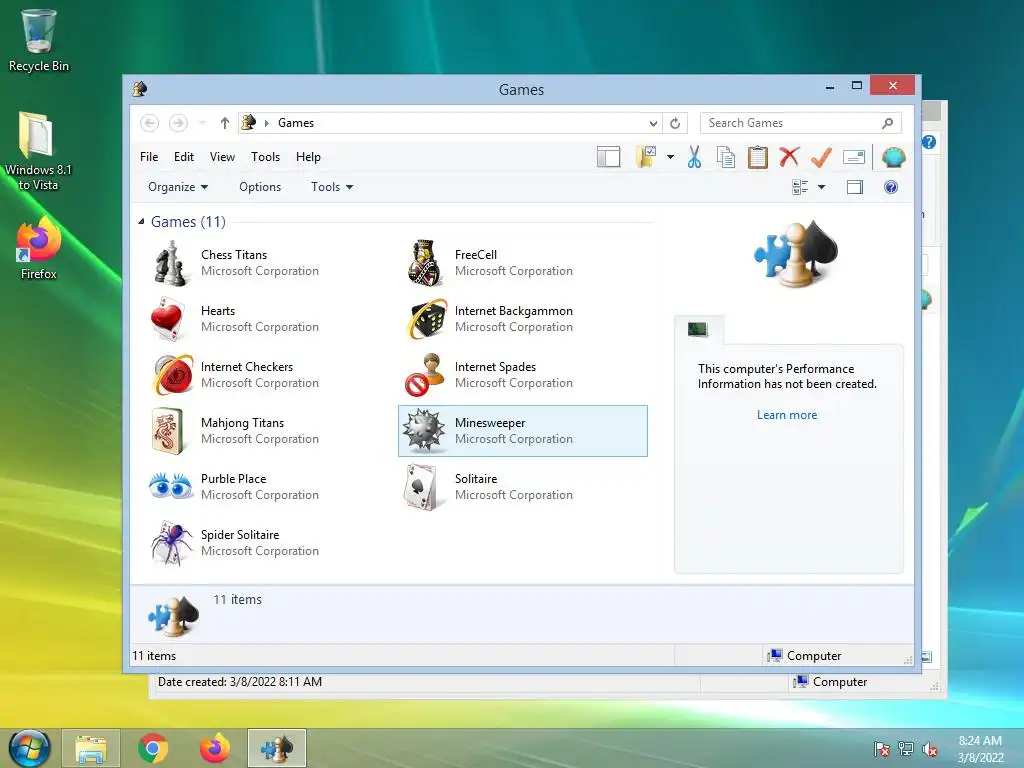Image resolution: width=1024 pixels, height=768 pixels.
Task: Open the File menu
Action: tap(149, 157)
